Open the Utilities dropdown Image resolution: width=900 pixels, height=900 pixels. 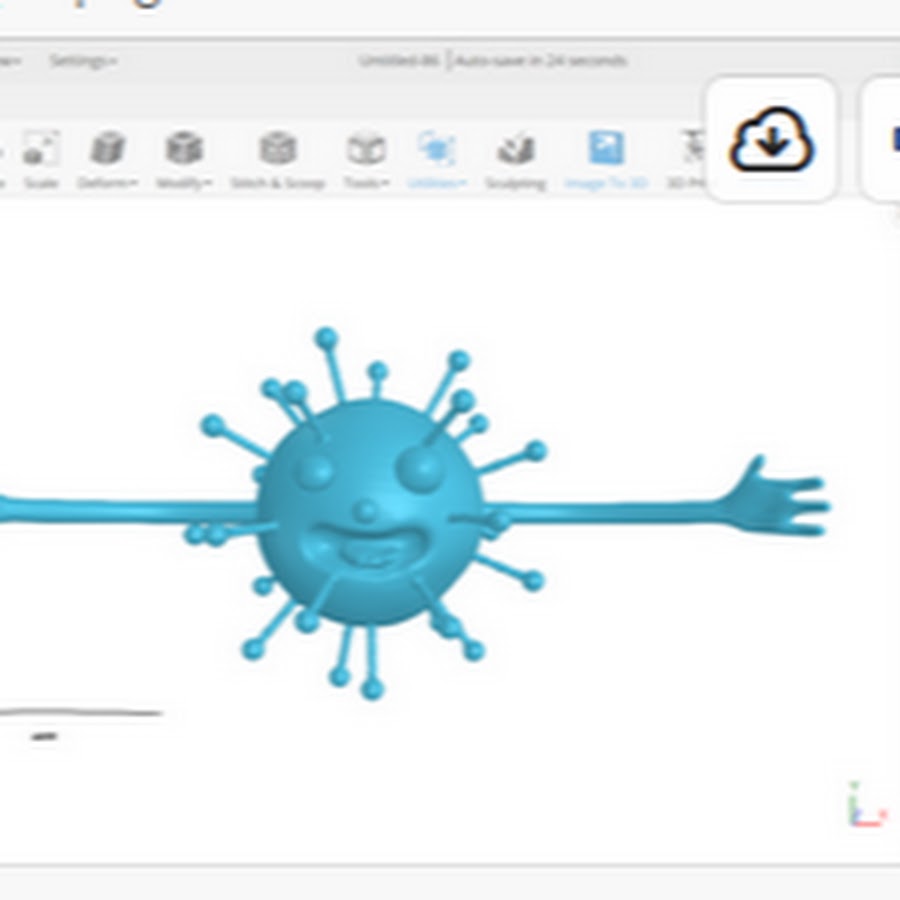pyautogui.click(x=437, y=159)
